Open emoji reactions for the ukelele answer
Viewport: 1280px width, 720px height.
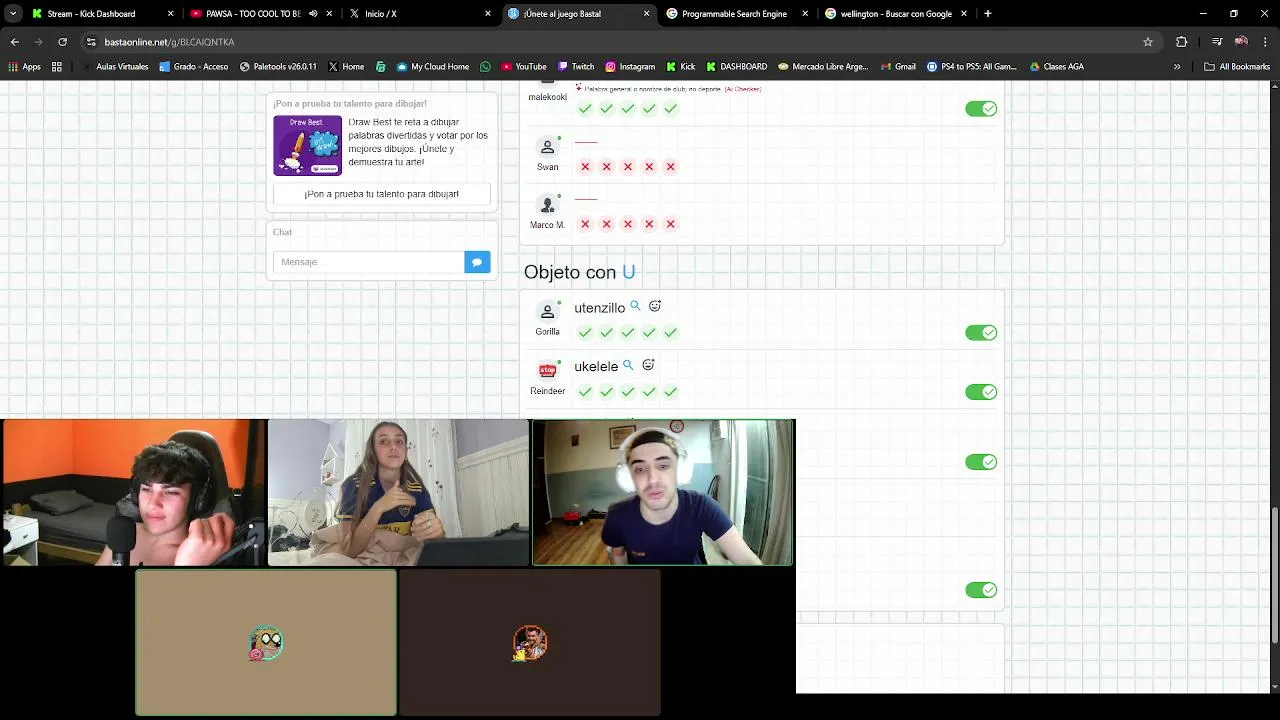pyautogui.click(x=648, y=365)
